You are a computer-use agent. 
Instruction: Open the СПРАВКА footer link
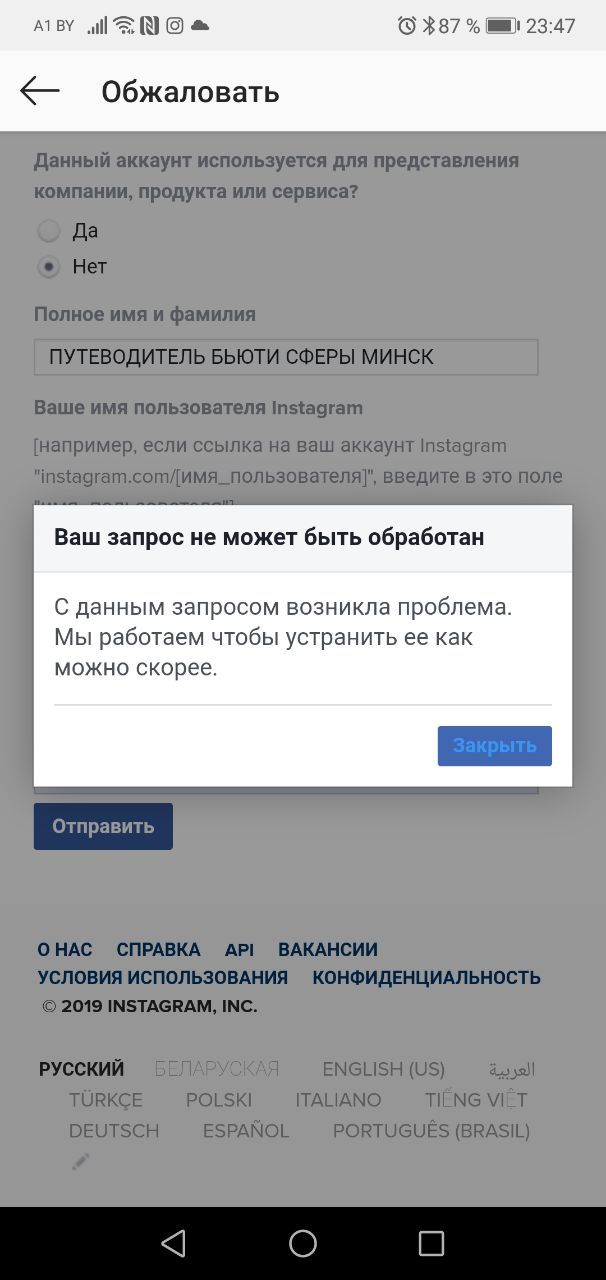click(158, 950)
